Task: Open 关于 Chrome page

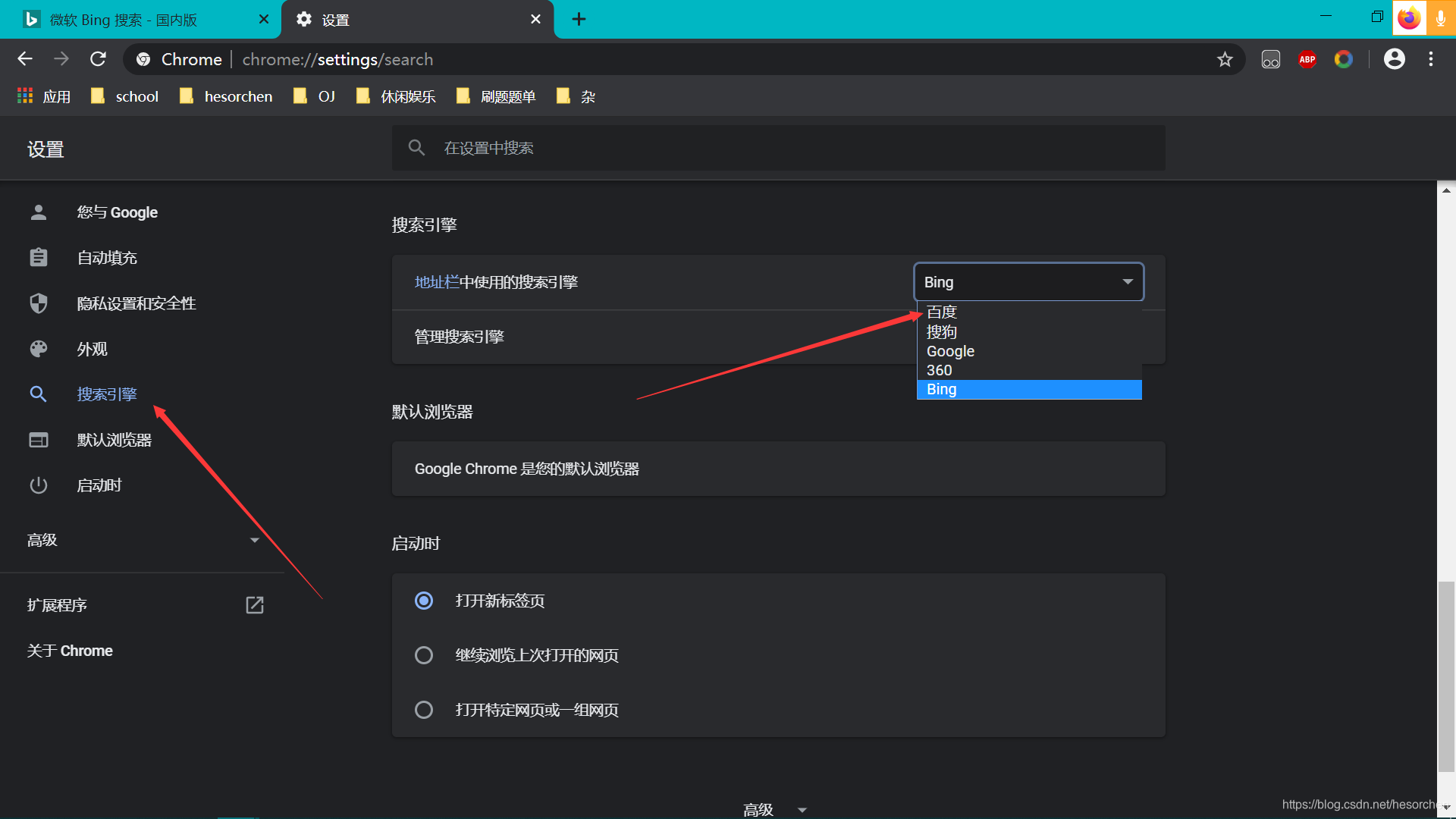Action: 70,651
